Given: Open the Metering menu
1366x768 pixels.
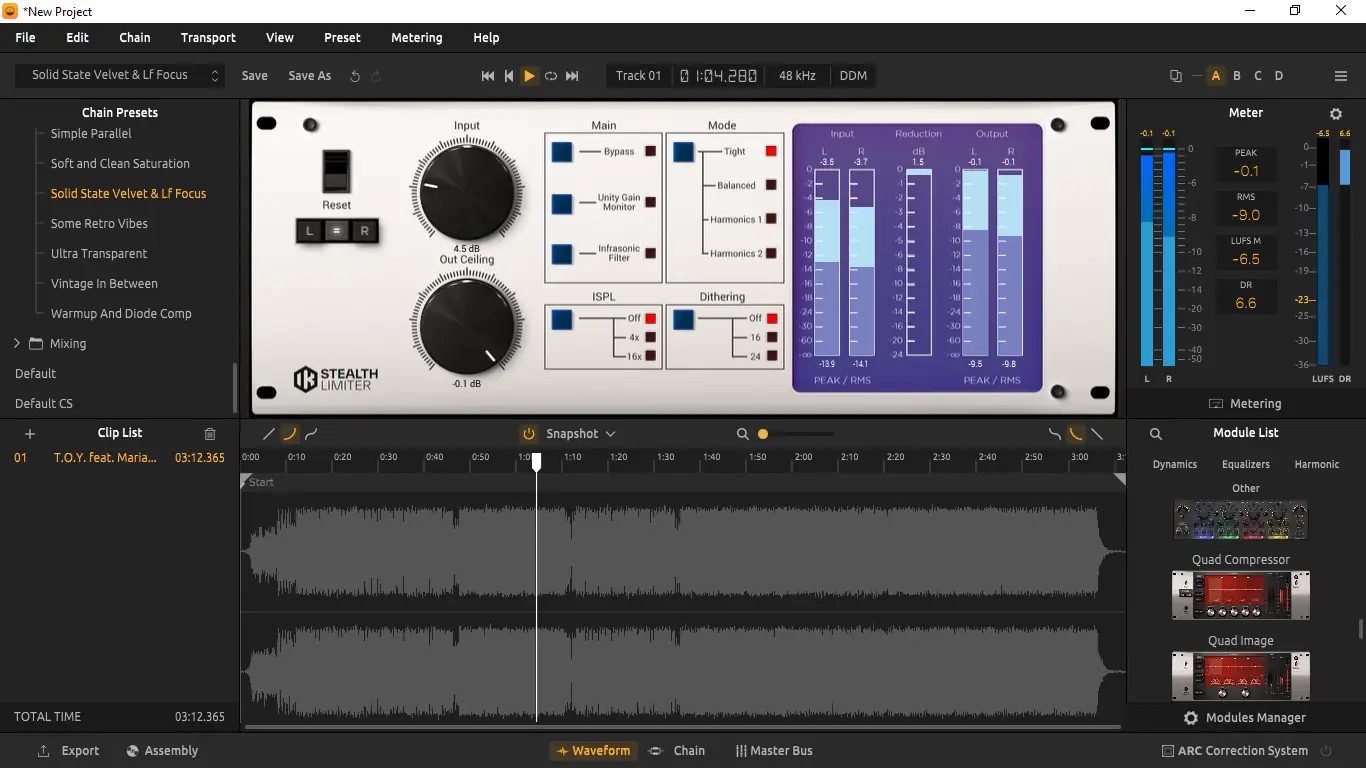Looking at the screenshot, I should [x=416, y=38].
